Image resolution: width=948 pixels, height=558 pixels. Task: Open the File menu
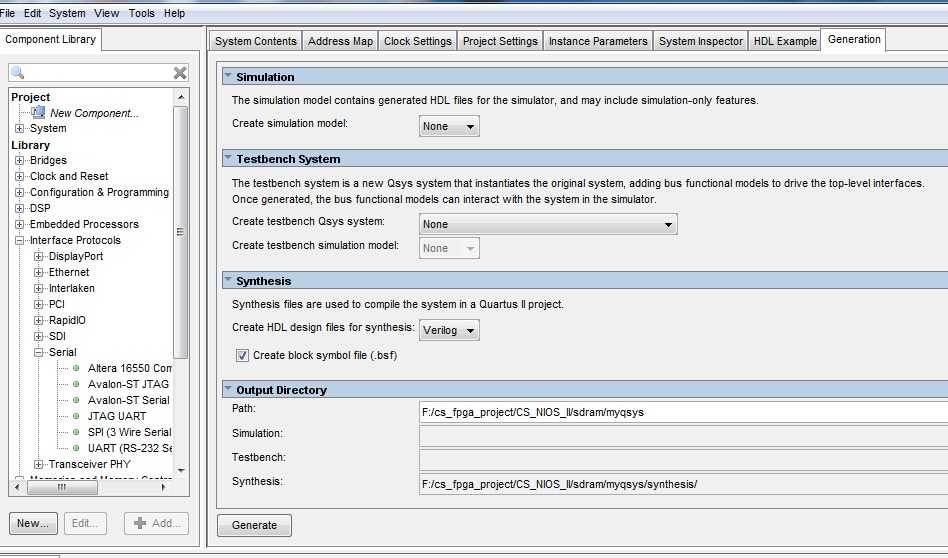point(8,13)
